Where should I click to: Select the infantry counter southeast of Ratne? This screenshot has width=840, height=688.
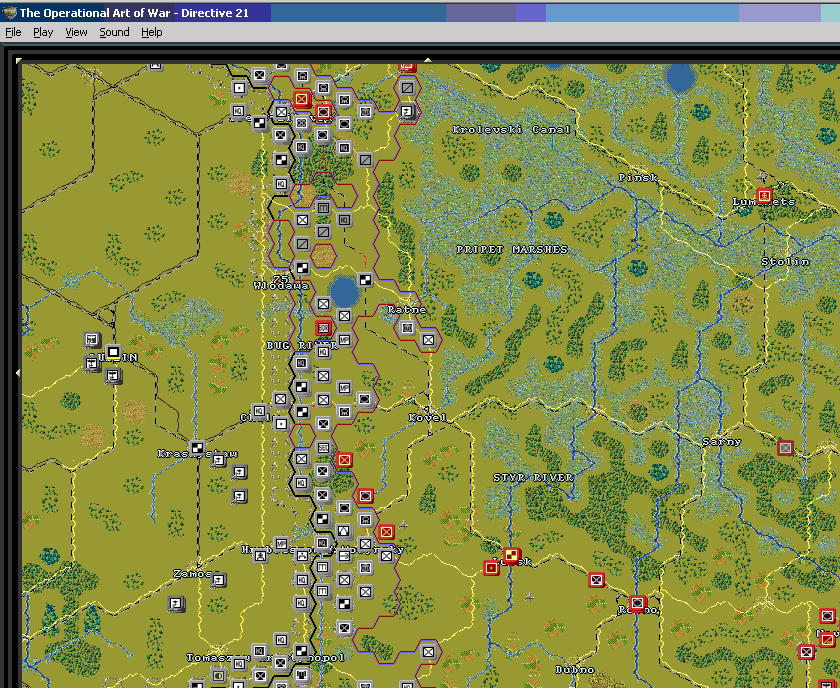(428, 340)
